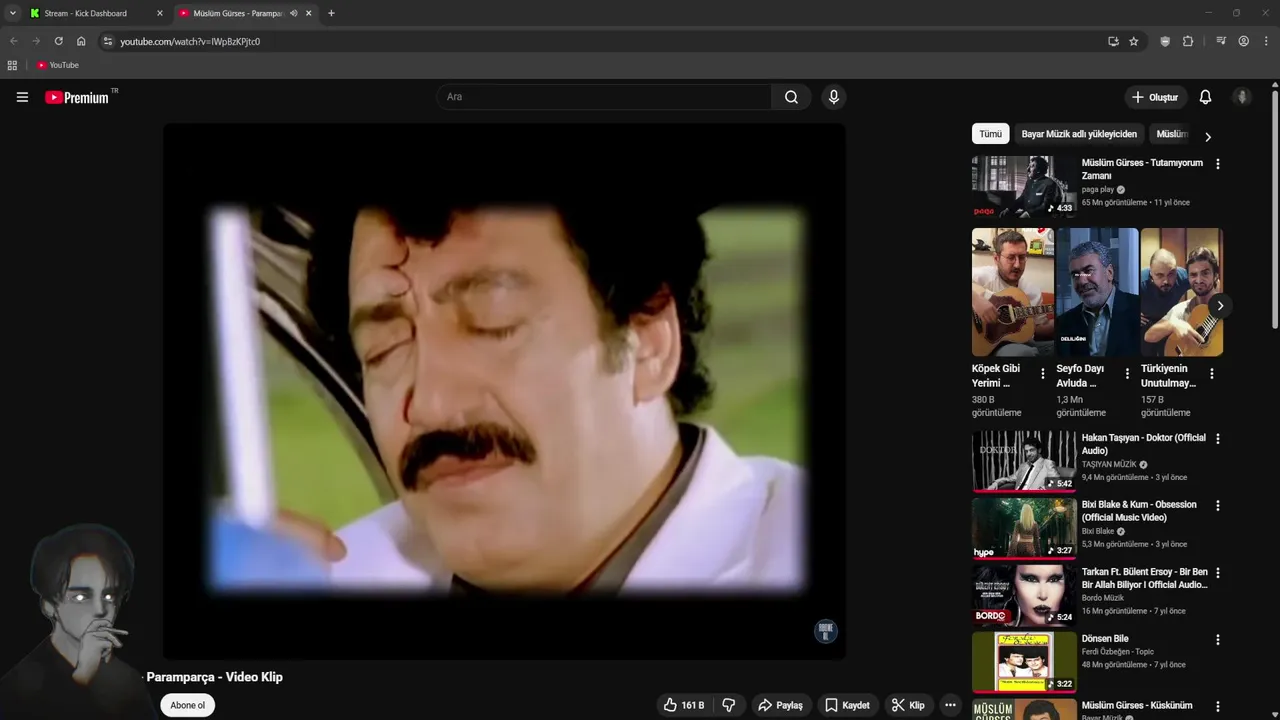Open Hakan Taşıyan - Doktor video title
The image size is (1280, 720).
[1143, 444]
